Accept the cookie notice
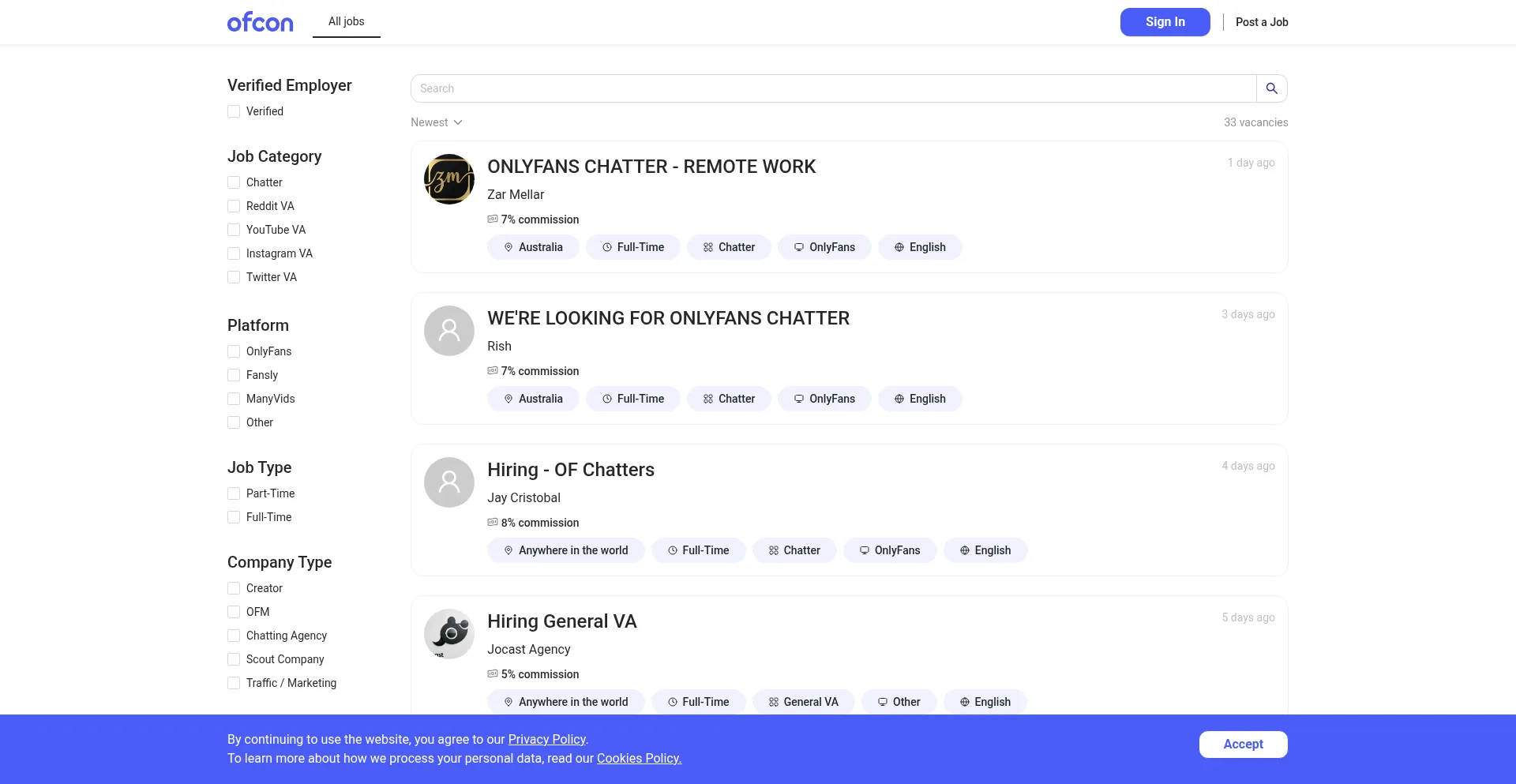Screen dimensions: 1516x784 [1243, 744]
